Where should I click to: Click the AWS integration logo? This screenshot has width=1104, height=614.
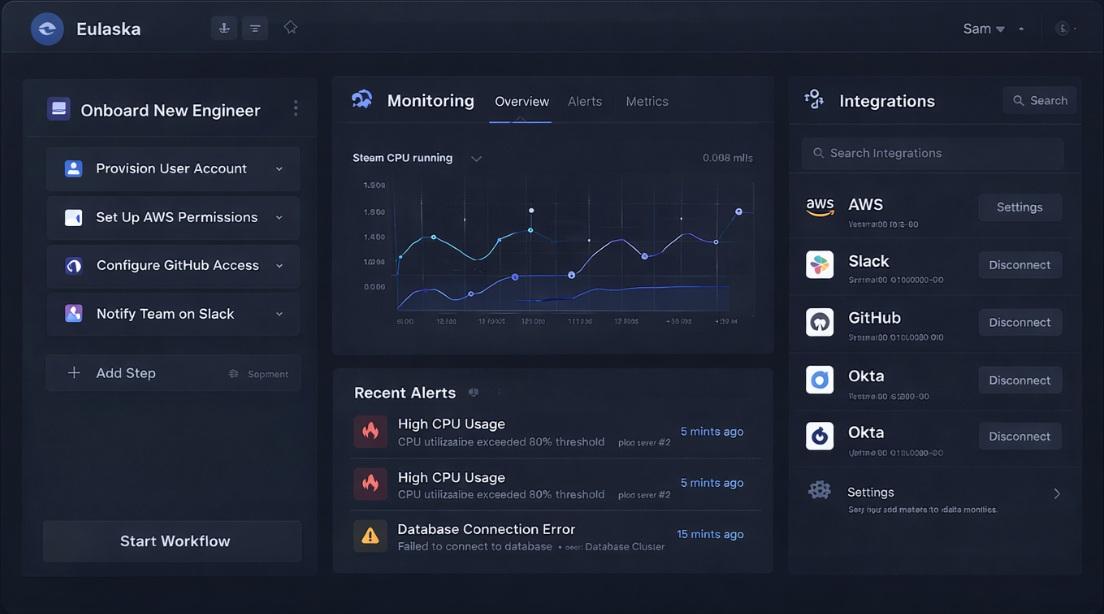(x=820, y=207)
